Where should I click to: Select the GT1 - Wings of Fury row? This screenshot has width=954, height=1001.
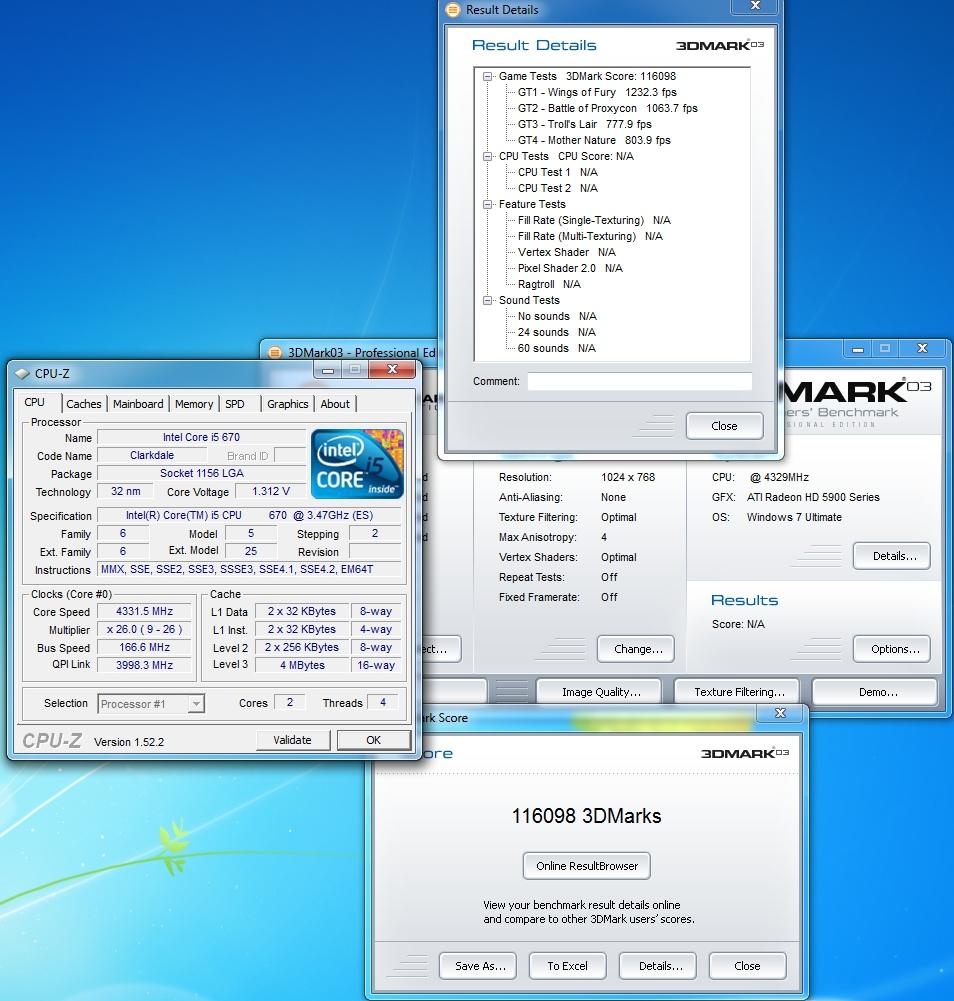[596, 93]
